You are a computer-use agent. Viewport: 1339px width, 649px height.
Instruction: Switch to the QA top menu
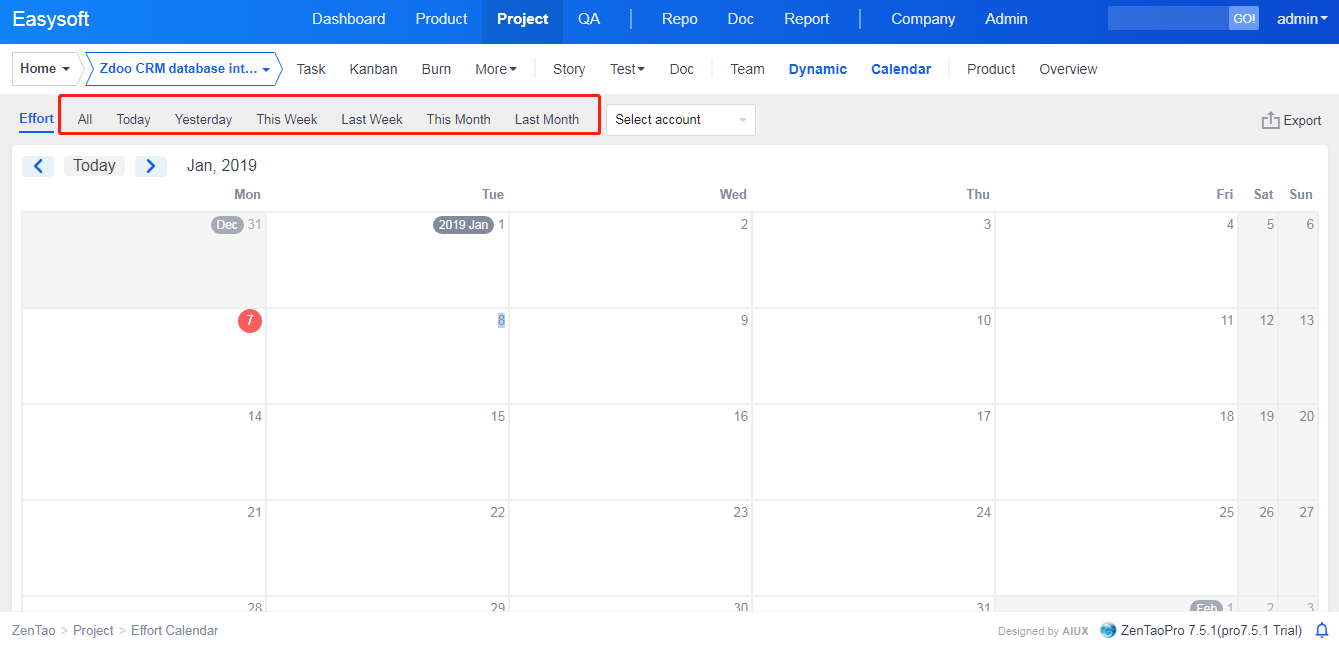[x=589, y=19]
